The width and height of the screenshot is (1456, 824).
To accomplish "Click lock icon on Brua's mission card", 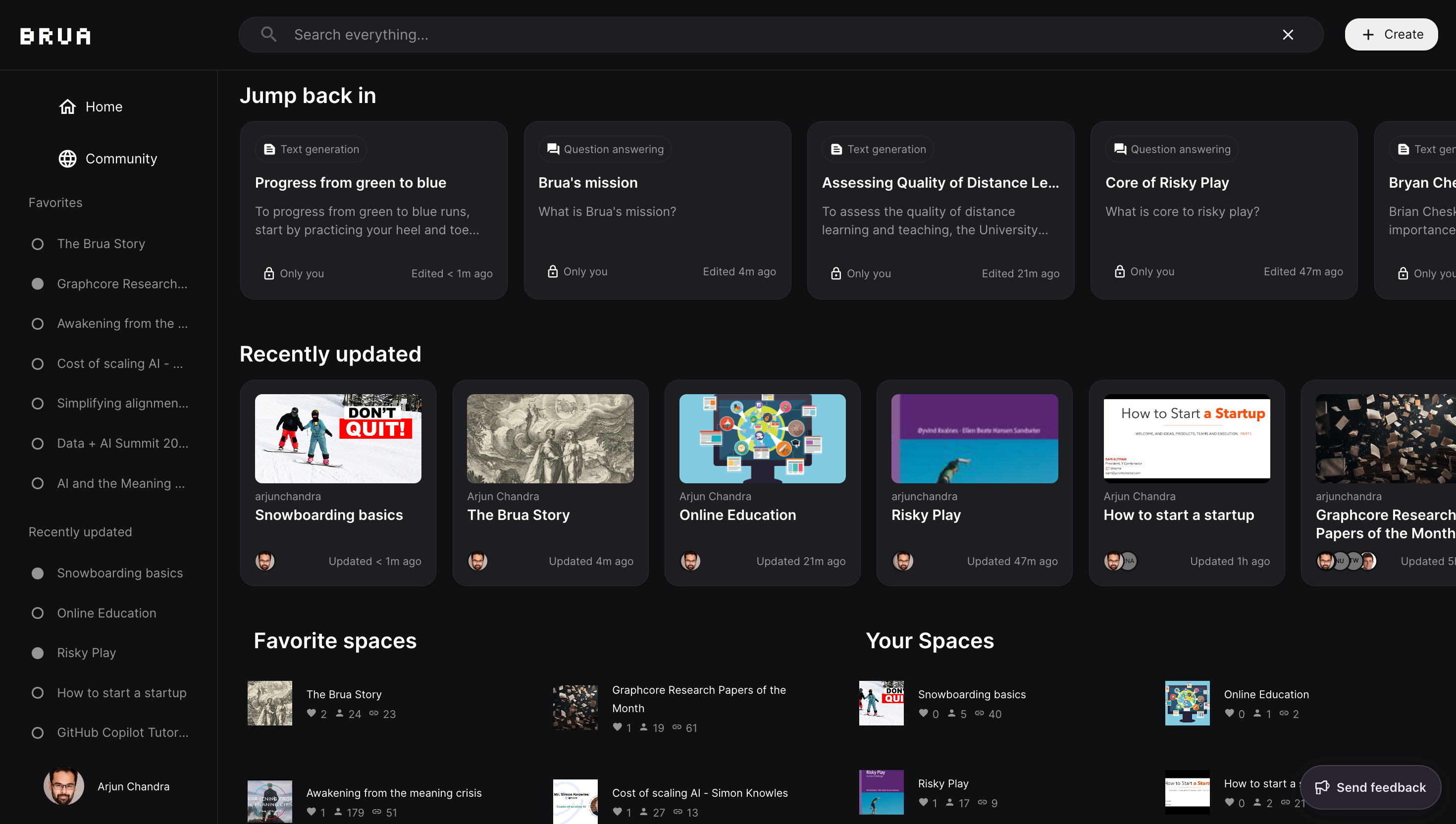I will pyautogui.click(x=552, y=271).
